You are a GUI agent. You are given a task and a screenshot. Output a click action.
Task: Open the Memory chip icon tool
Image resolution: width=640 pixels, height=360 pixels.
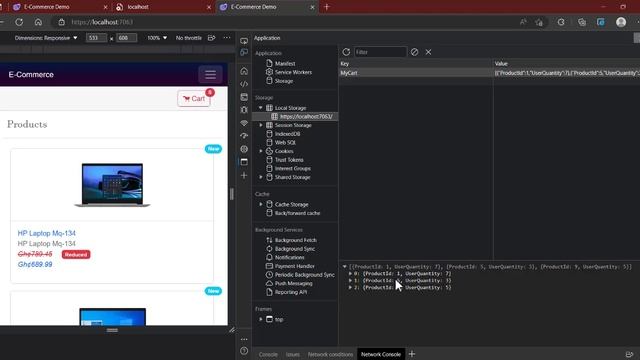pos(244,149)
